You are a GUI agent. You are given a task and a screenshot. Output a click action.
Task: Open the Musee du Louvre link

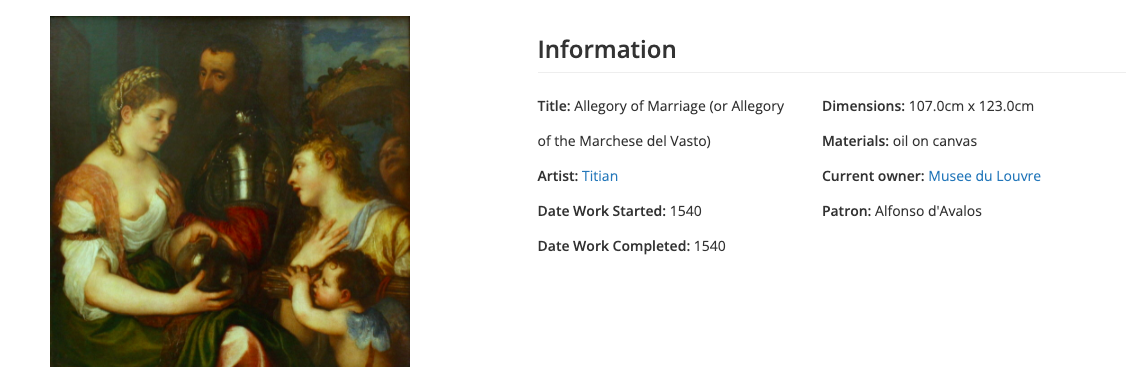(984, 176)
